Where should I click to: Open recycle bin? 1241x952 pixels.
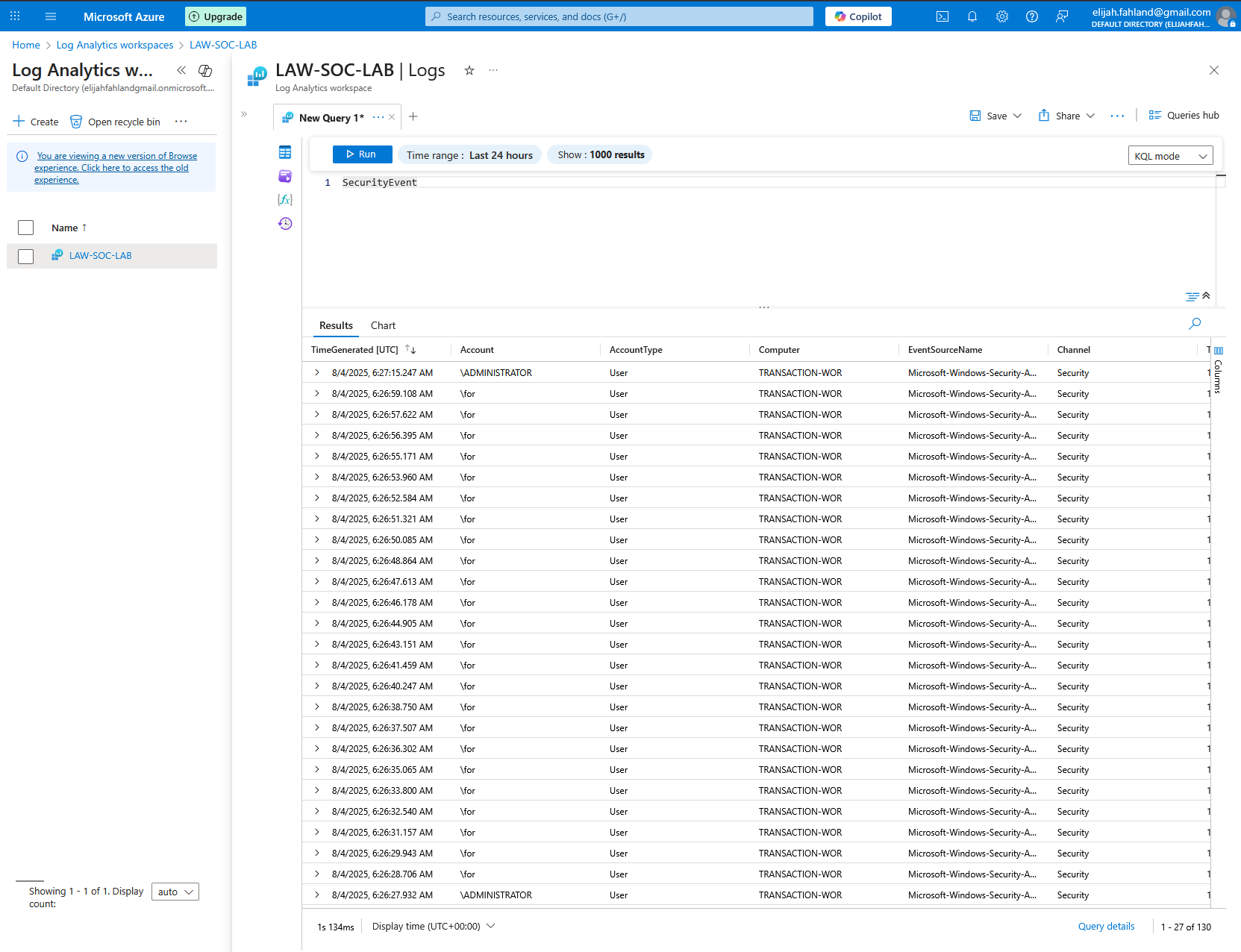point(115,122)
